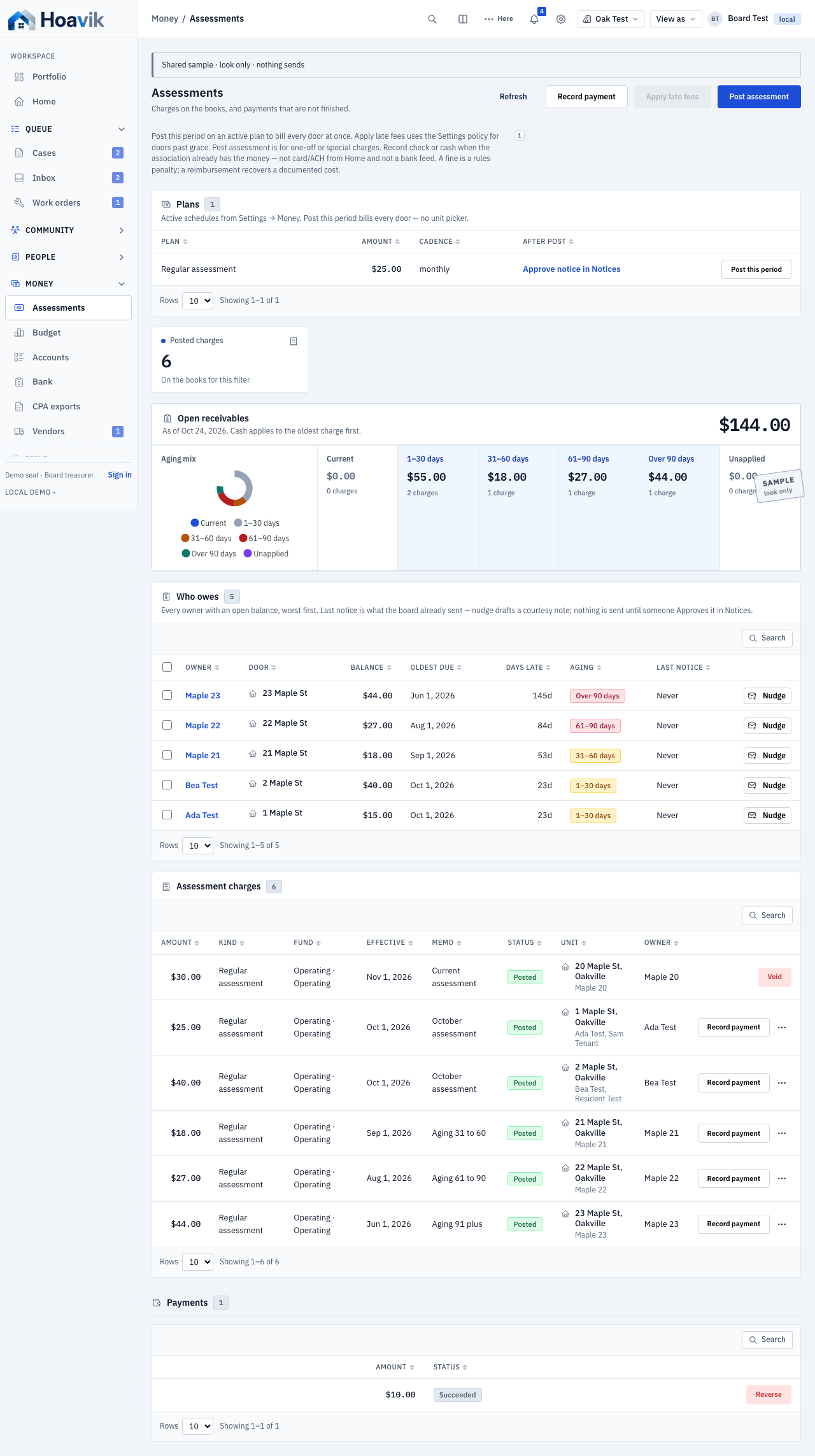Screen dimensions: 815x1456
Task: Select the Ada Test owner checkbox
Action: (x=167, y=815)
